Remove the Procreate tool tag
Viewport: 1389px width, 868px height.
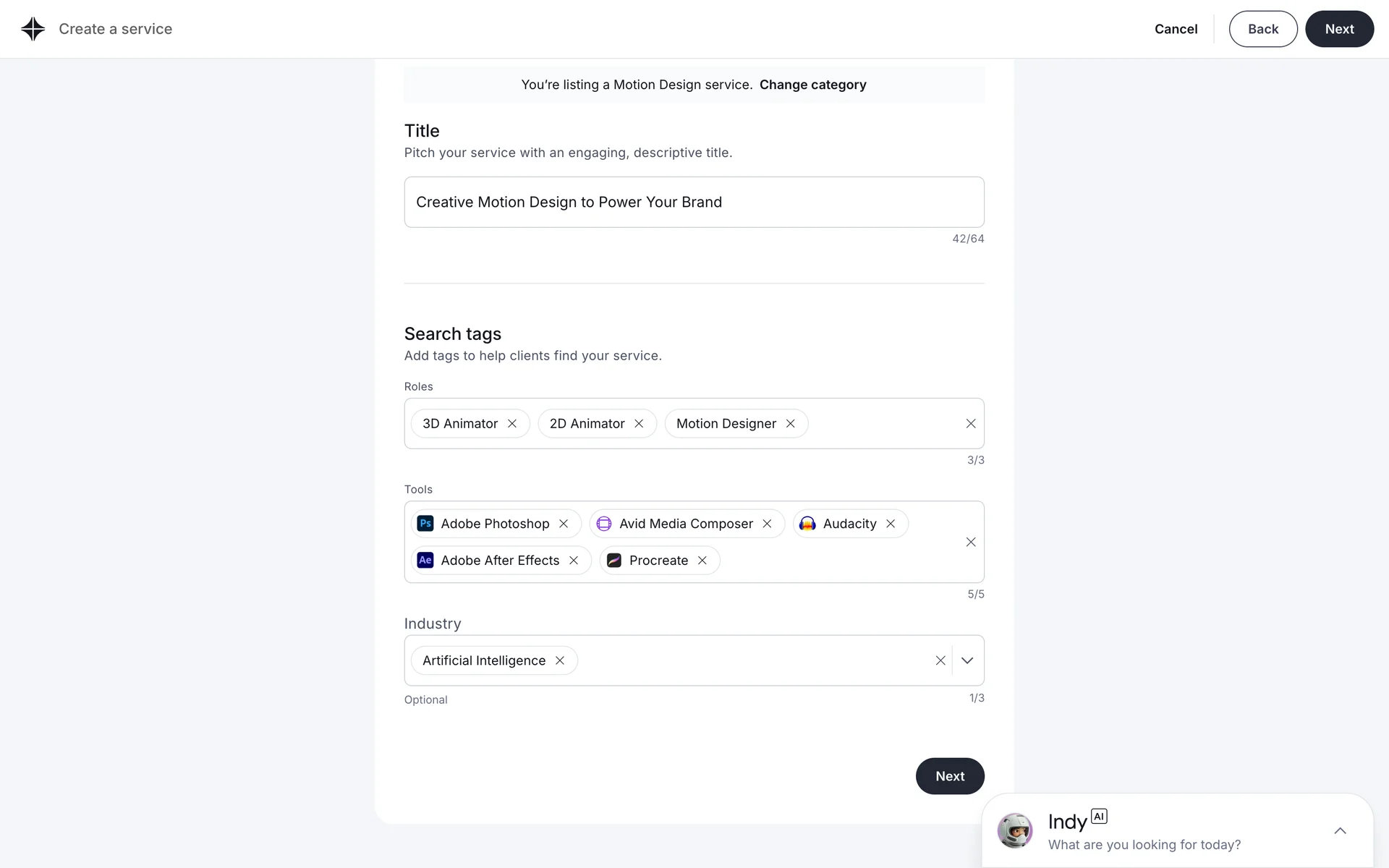[x=702, y=561]
